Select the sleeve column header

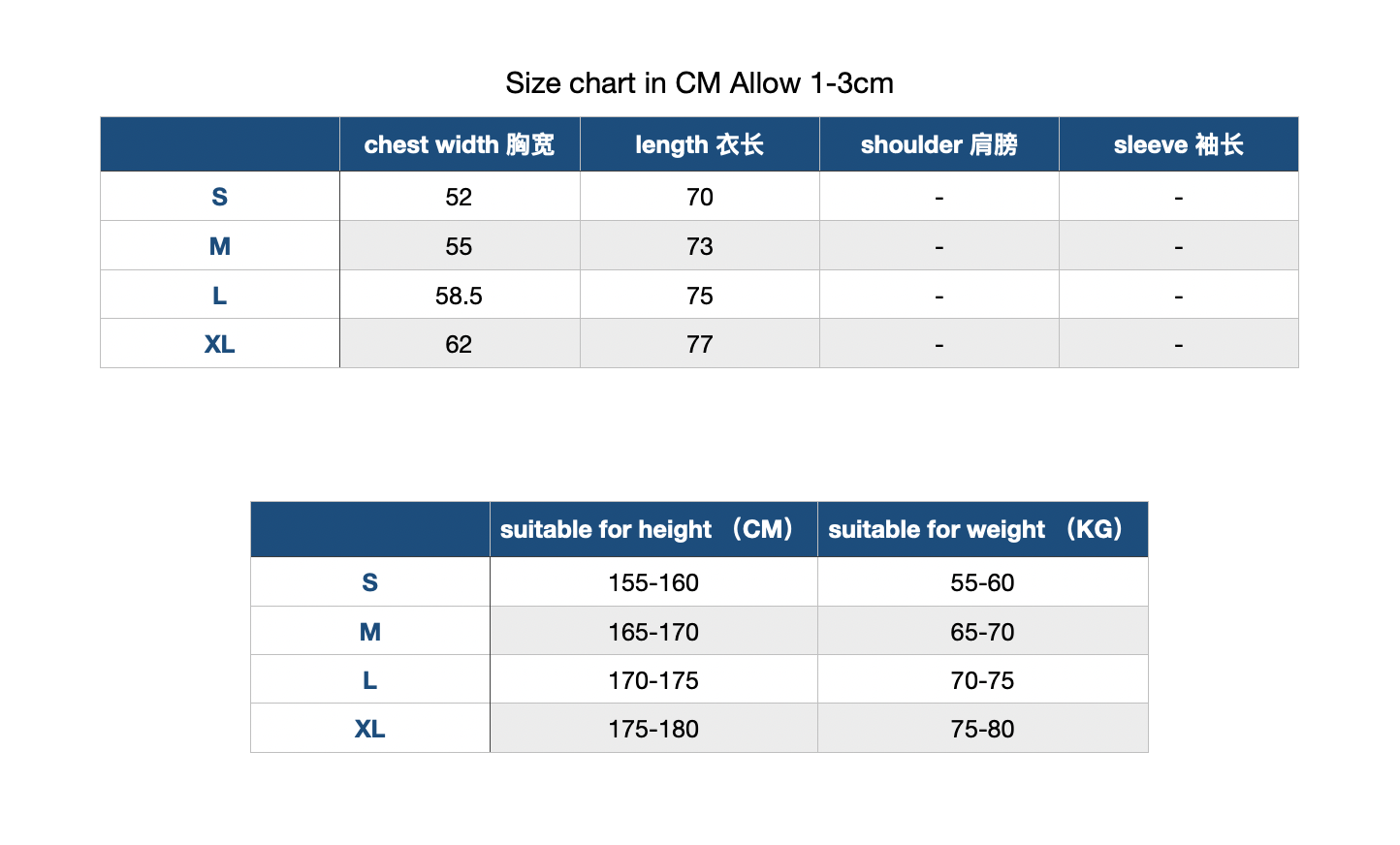[1178, 144]
